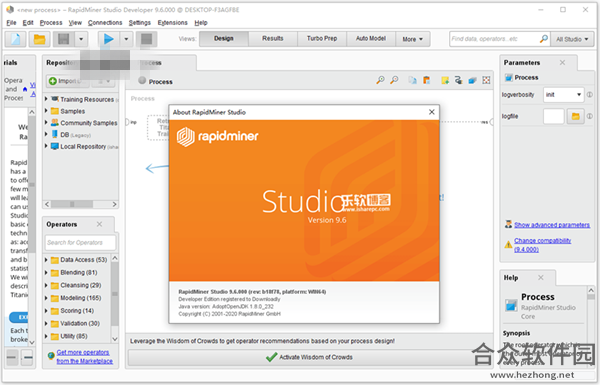Click the Help panel scrollbar thumb
The height and width of the screenshot is (385, 600).
point(591,297)
